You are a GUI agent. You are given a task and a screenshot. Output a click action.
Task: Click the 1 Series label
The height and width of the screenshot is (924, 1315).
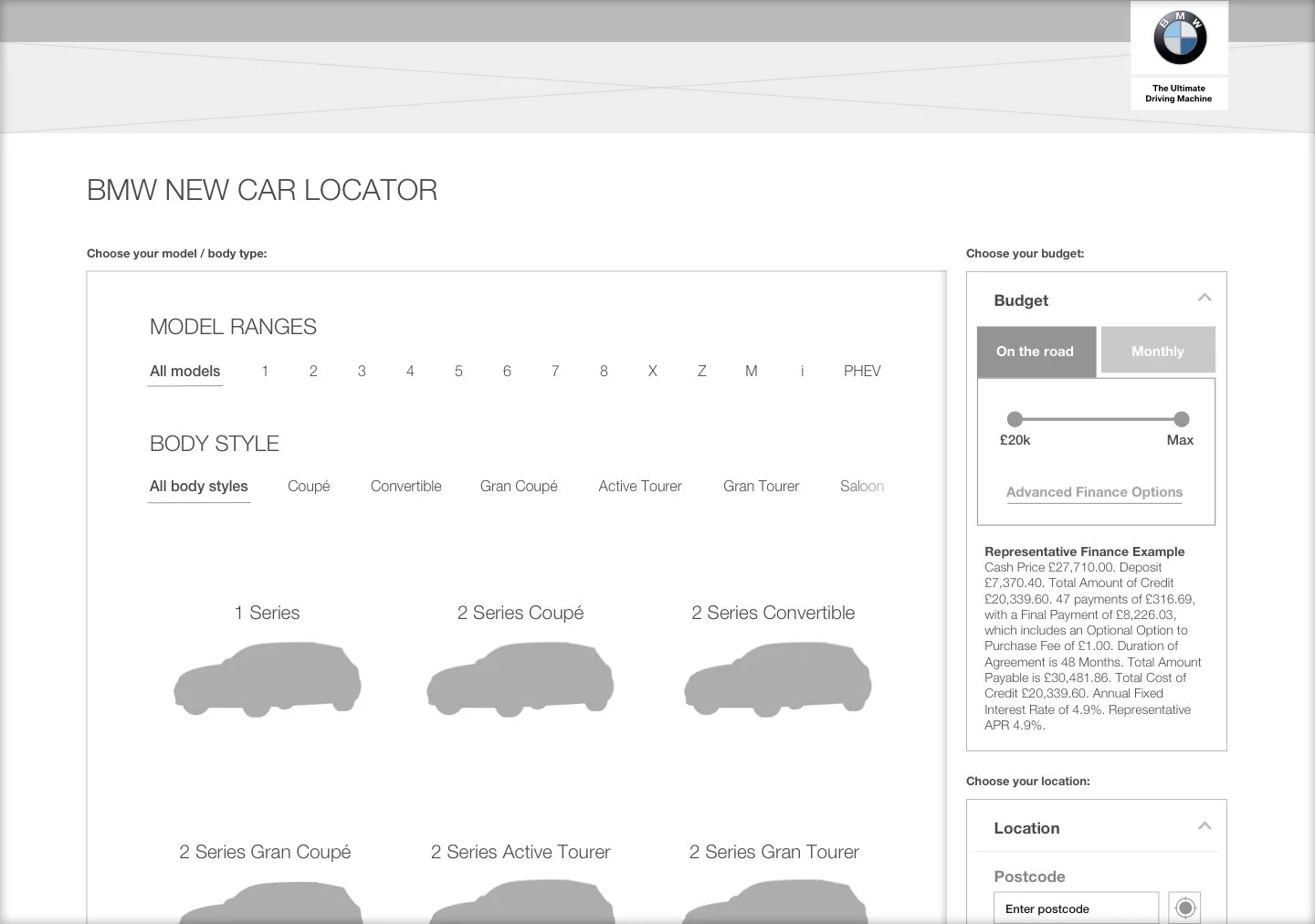[267, 613]
